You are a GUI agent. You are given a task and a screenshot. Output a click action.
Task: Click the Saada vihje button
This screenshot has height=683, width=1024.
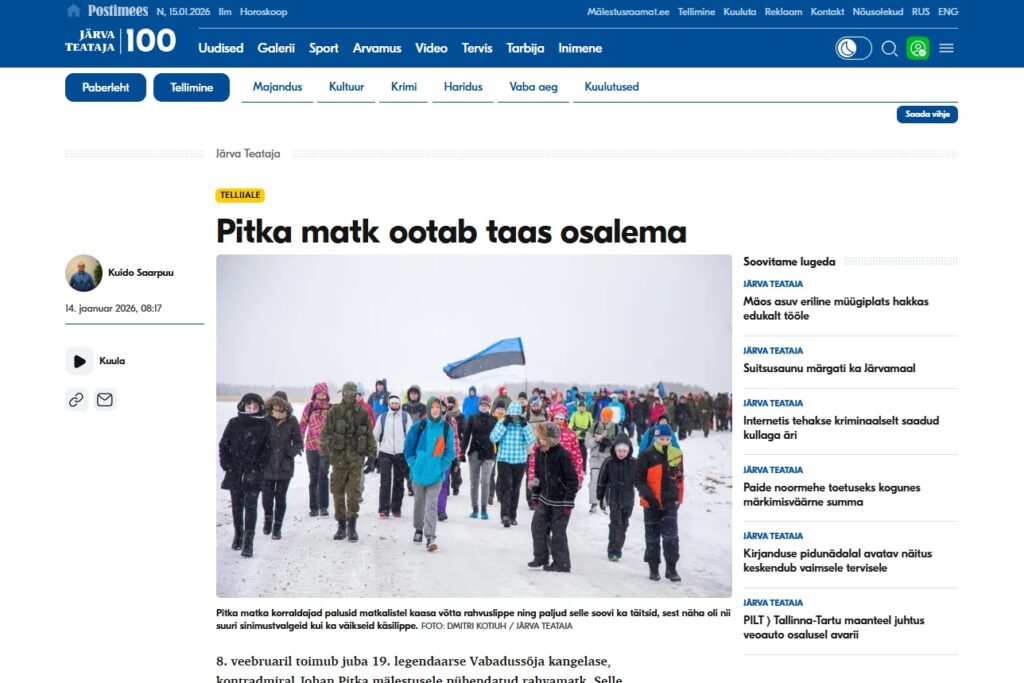(926, 115)
